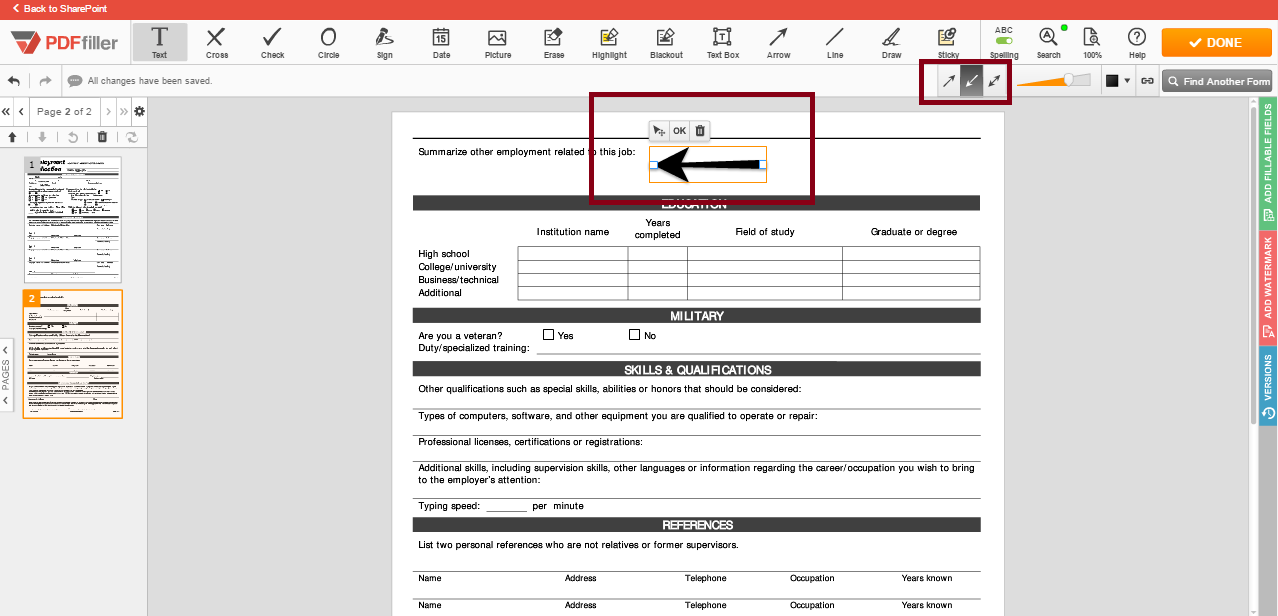Select the Date tool
Image resolution: width=1278 pixels, height=616 pixels.
click(x=441, y=42)
